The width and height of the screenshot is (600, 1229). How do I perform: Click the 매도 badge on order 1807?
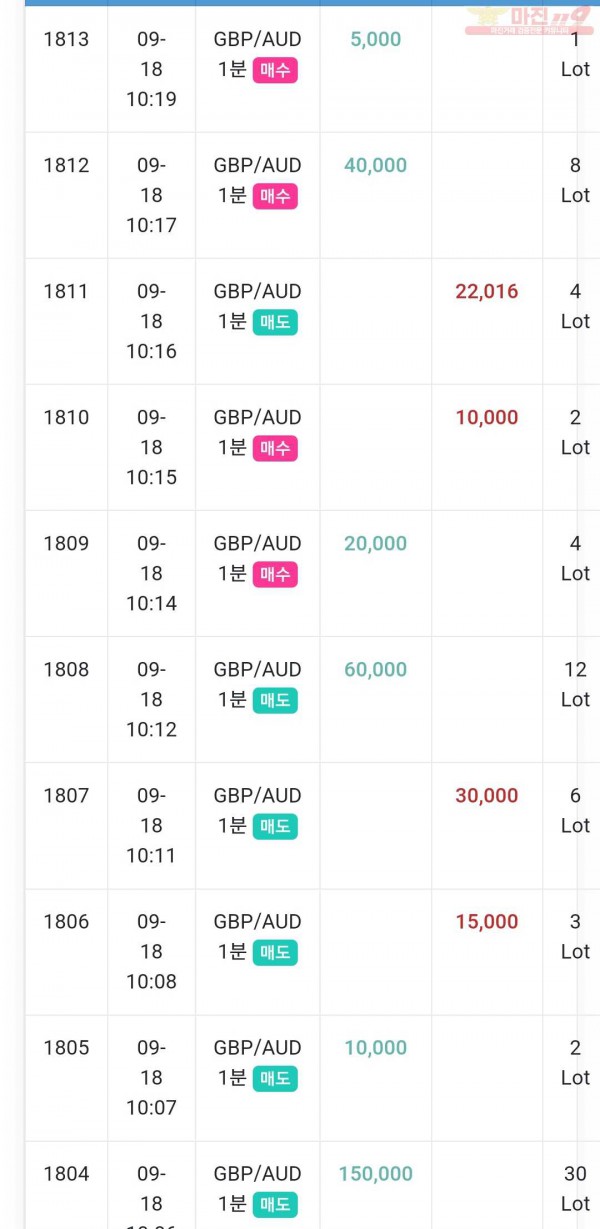point(275,826)
